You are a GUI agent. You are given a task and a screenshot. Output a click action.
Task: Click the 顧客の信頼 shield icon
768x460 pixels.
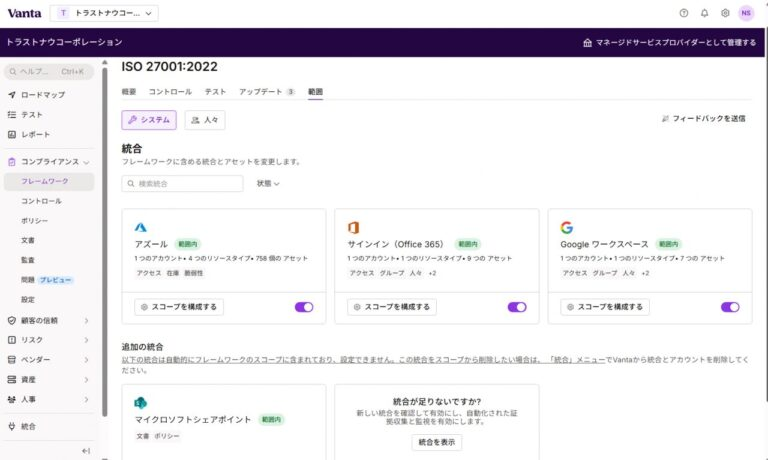[12, 320]
